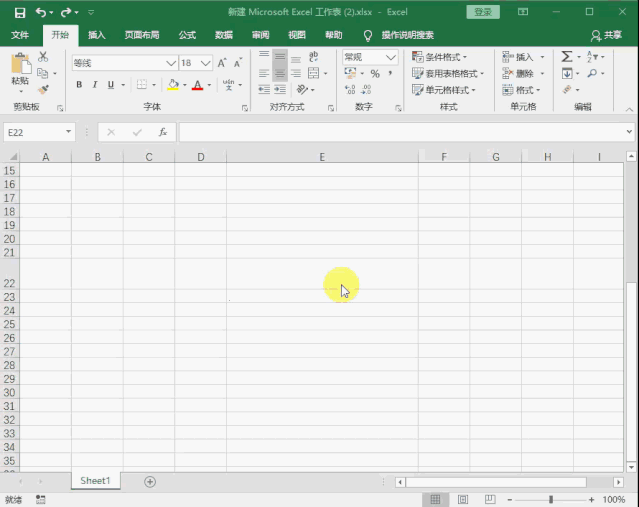The image size is (639, 507).
Task: Toggle Underline formatting
Action: tap(110, 84)
